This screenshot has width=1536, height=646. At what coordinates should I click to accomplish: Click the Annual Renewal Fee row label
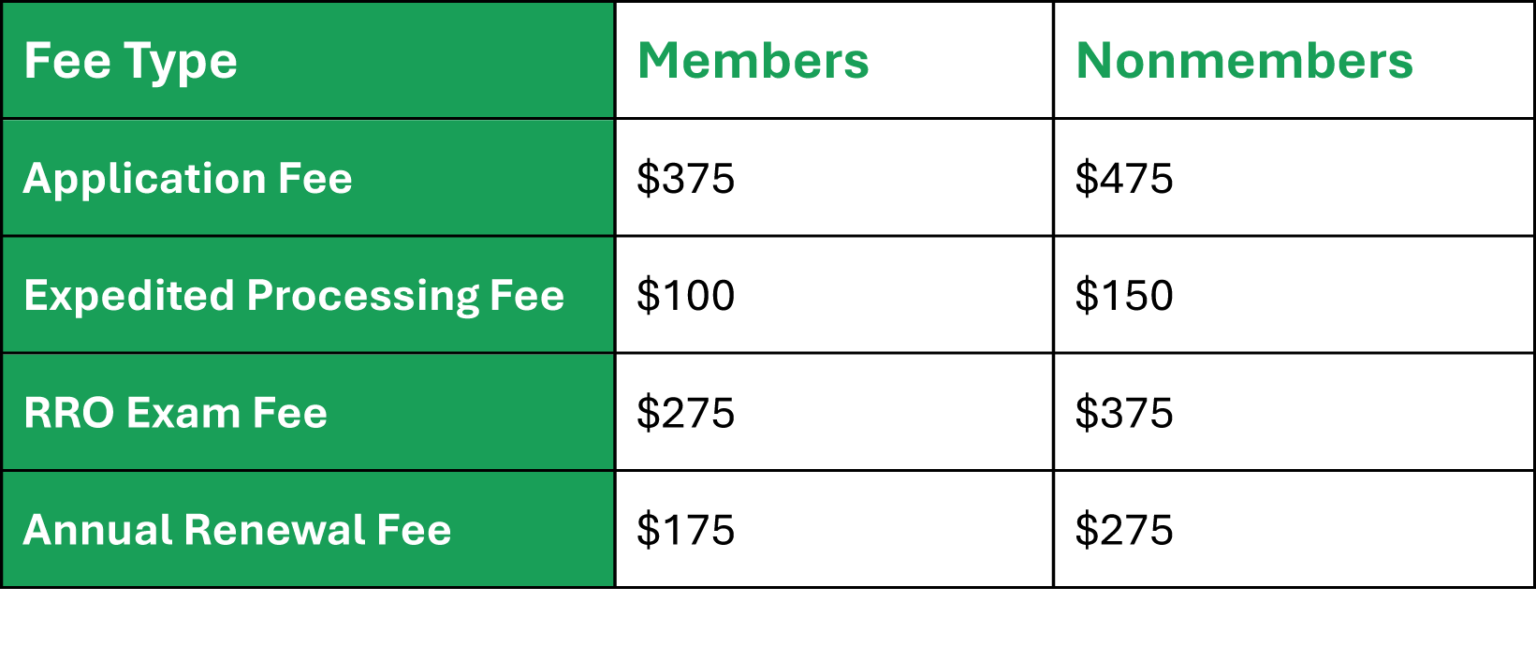coord(237,530)
